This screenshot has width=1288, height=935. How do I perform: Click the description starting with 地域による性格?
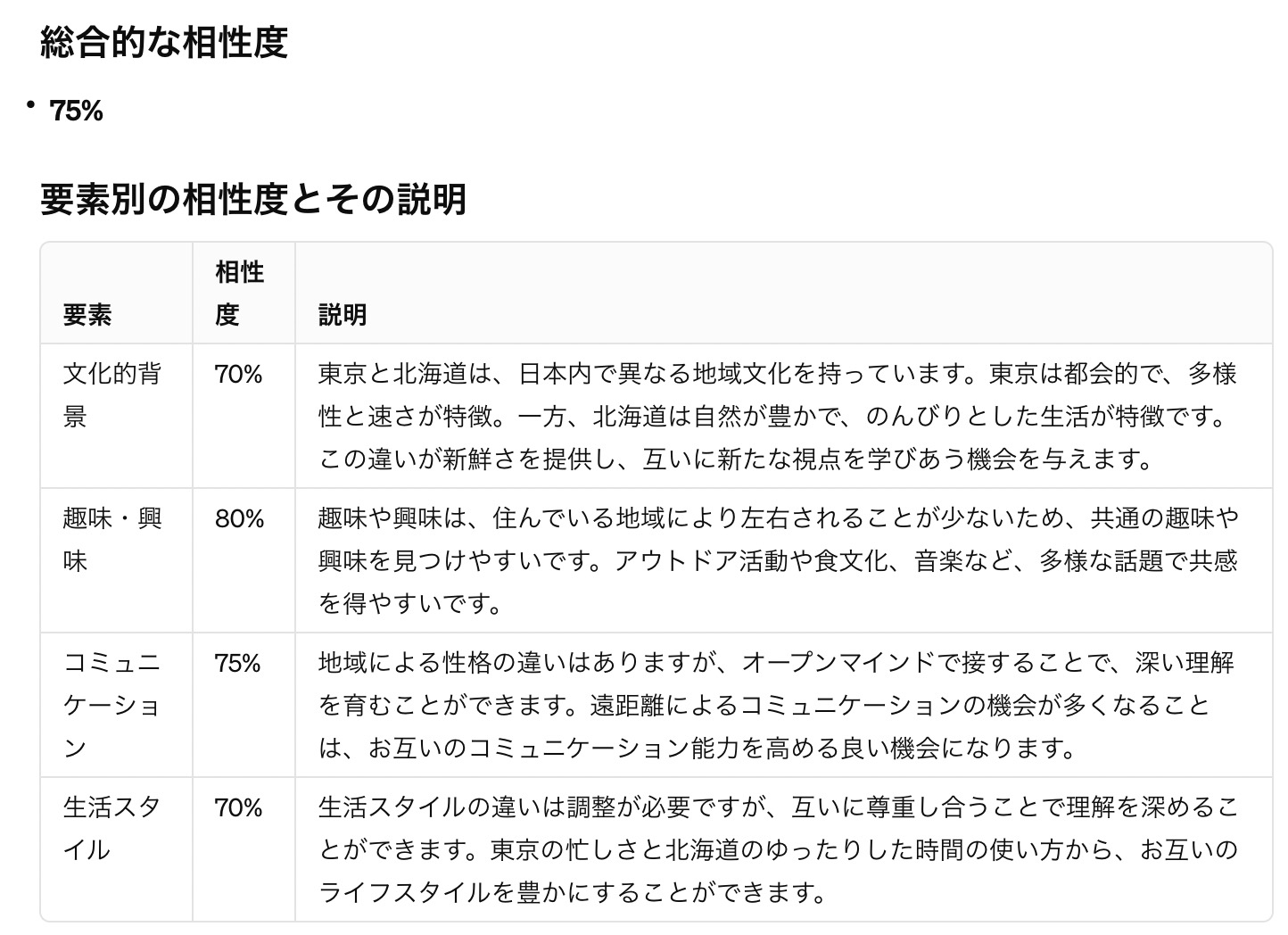(x=776, y=705)
